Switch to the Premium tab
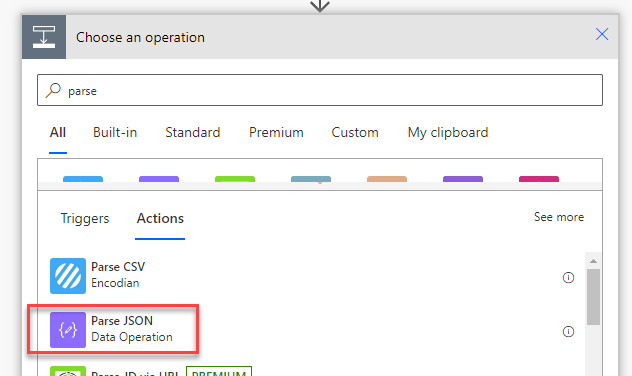 tap(276, 133)
